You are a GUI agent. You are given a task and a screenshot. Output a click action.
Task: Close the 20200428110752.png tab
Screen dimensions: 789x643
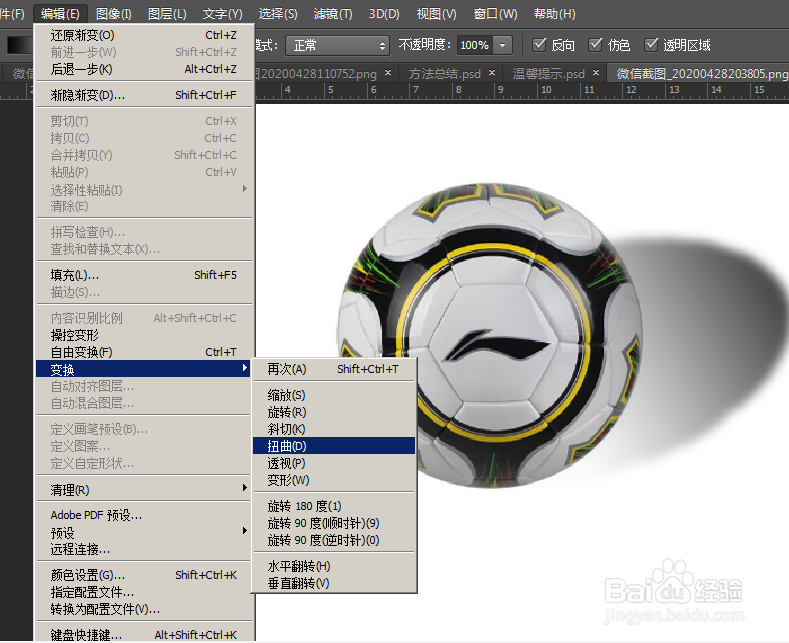(388, 73)
